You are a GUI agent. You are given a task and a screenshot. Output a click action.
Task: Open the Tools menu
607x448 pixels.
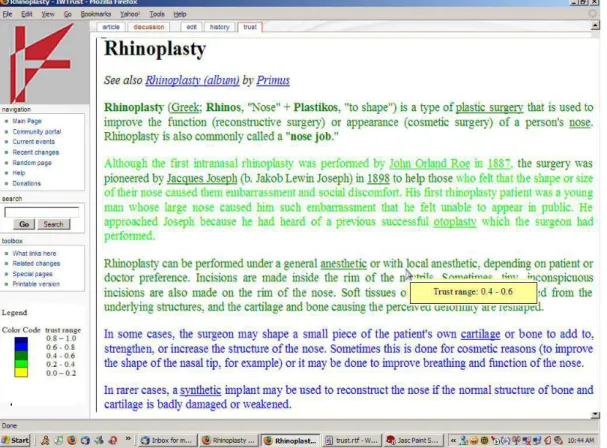[157, 14]
